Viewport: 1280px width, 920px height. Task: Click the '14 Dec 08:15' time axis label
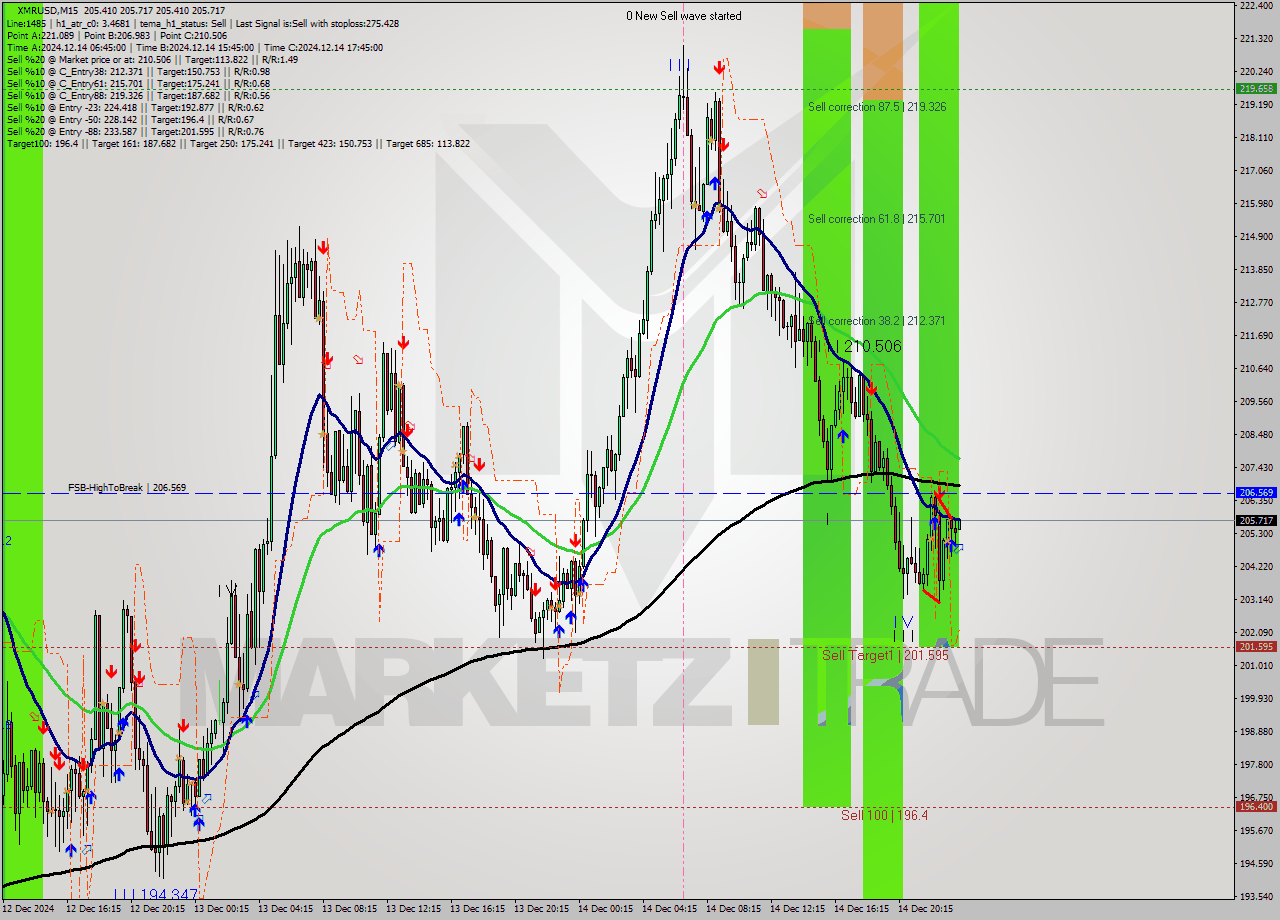point(734,909)
